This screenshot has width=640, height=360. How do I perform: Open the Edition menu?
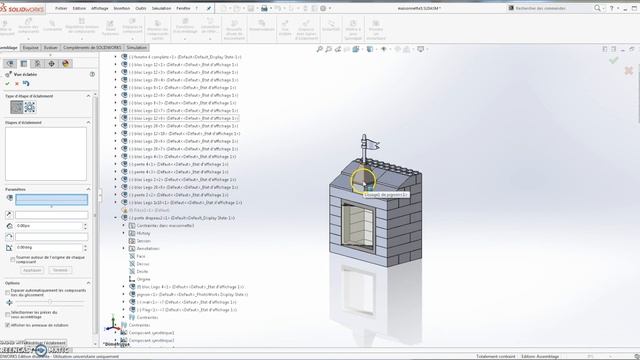pyautogui.click(x=79, y=8)
